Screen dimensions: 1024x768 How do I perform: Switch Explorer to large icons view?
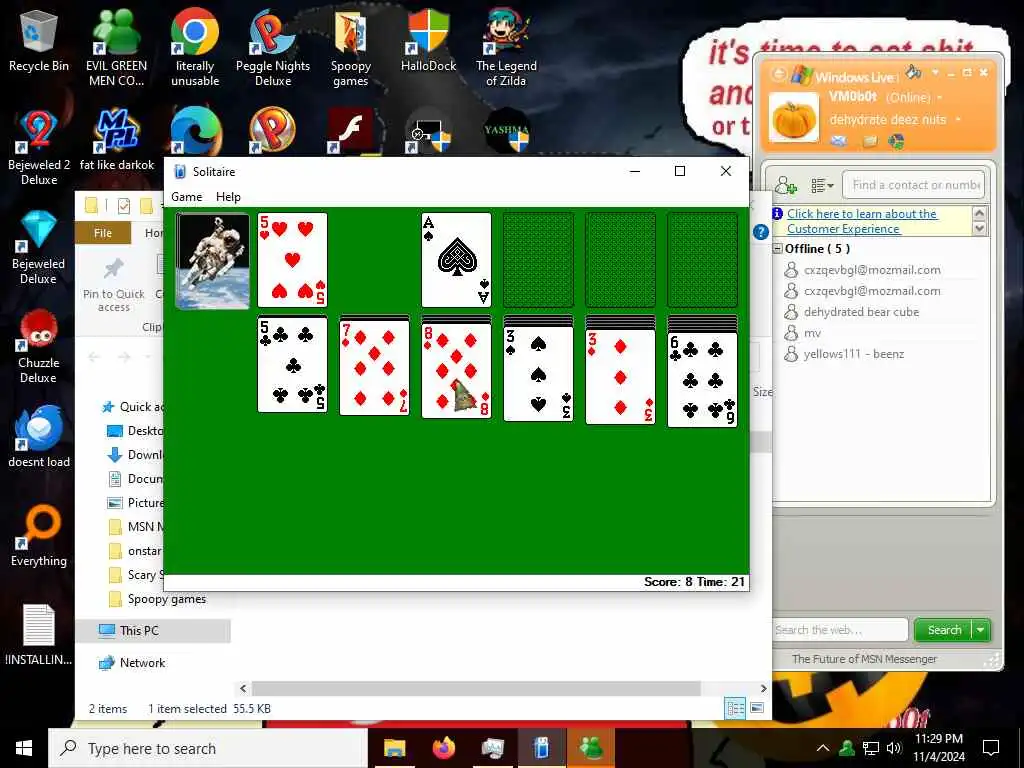(x=757, y=708)
